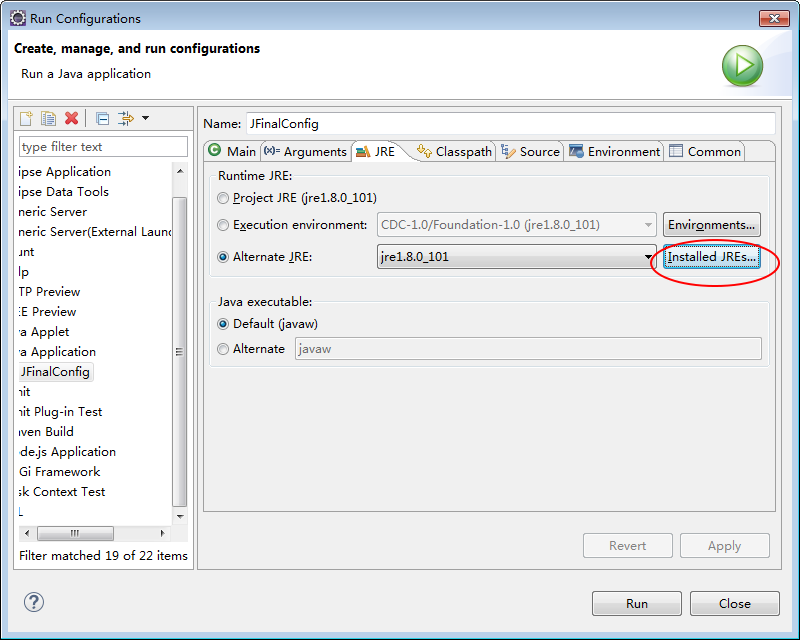Select JUnit Plug-in Test tree item
The width and height of the screenshot is (800, 640).
[x=60, y=412]
